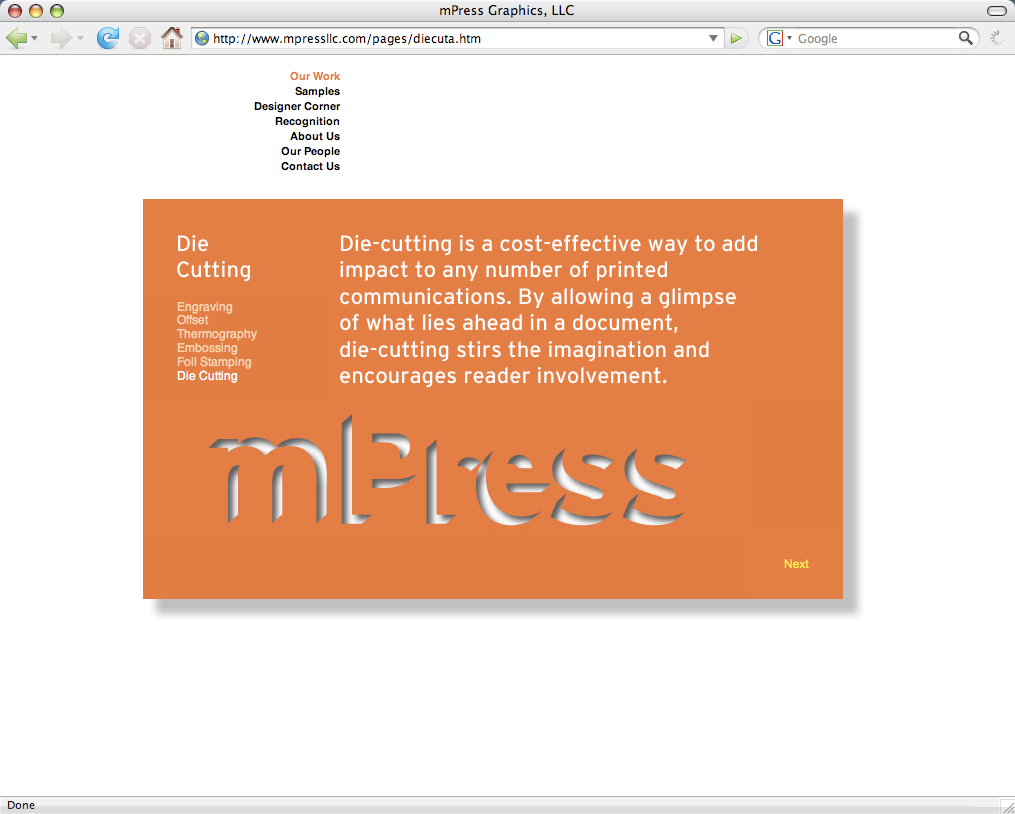This screenshot has height=814, width=1015.
Task: Open the Thermography link
Action: click(x=217, y=334)
